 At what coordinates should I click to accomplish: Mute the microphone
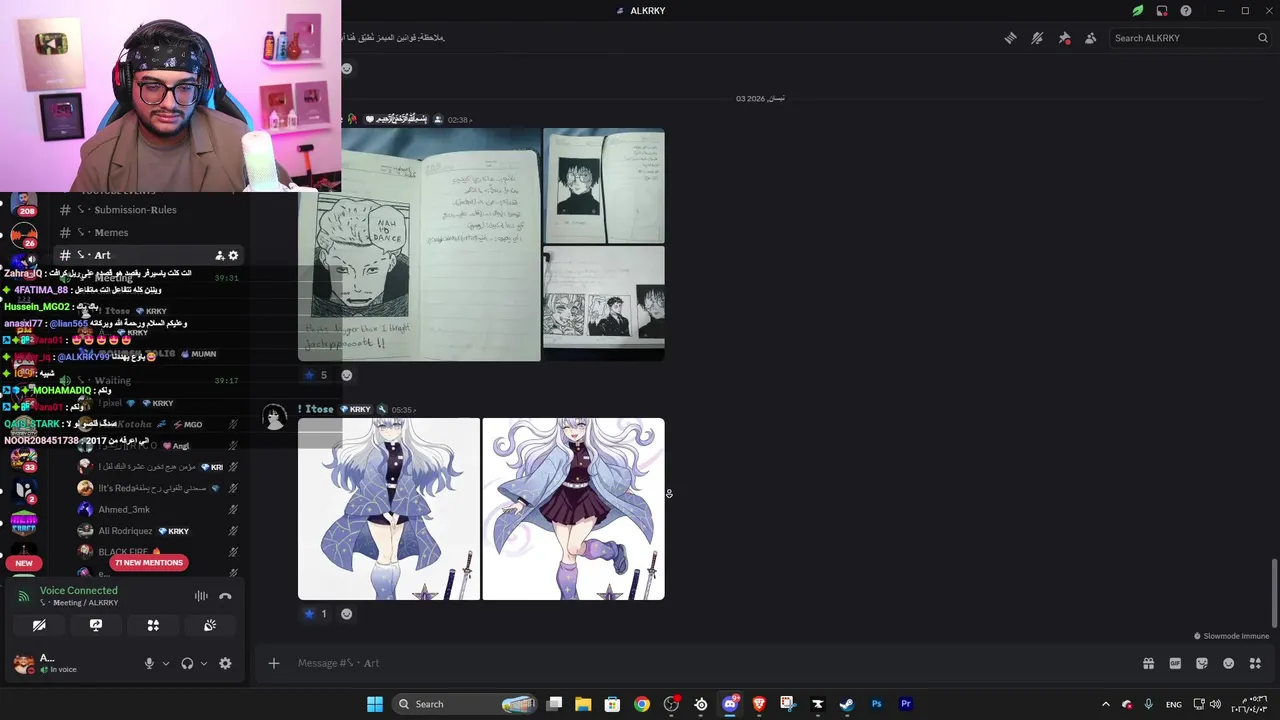click(149, 663)
